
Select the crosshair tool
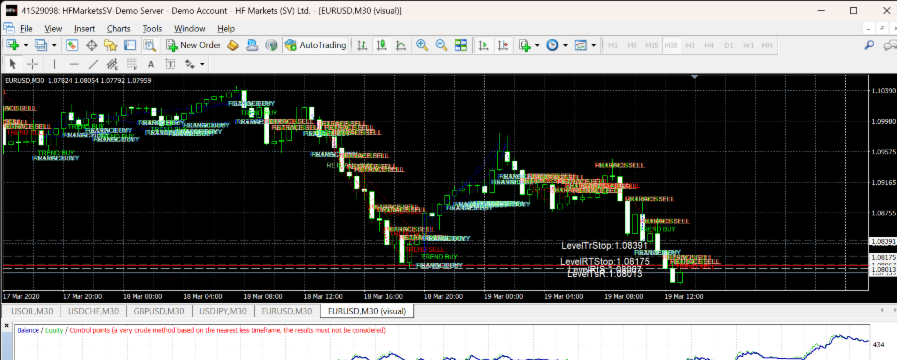pyautogui.click(x=32, y=64)
